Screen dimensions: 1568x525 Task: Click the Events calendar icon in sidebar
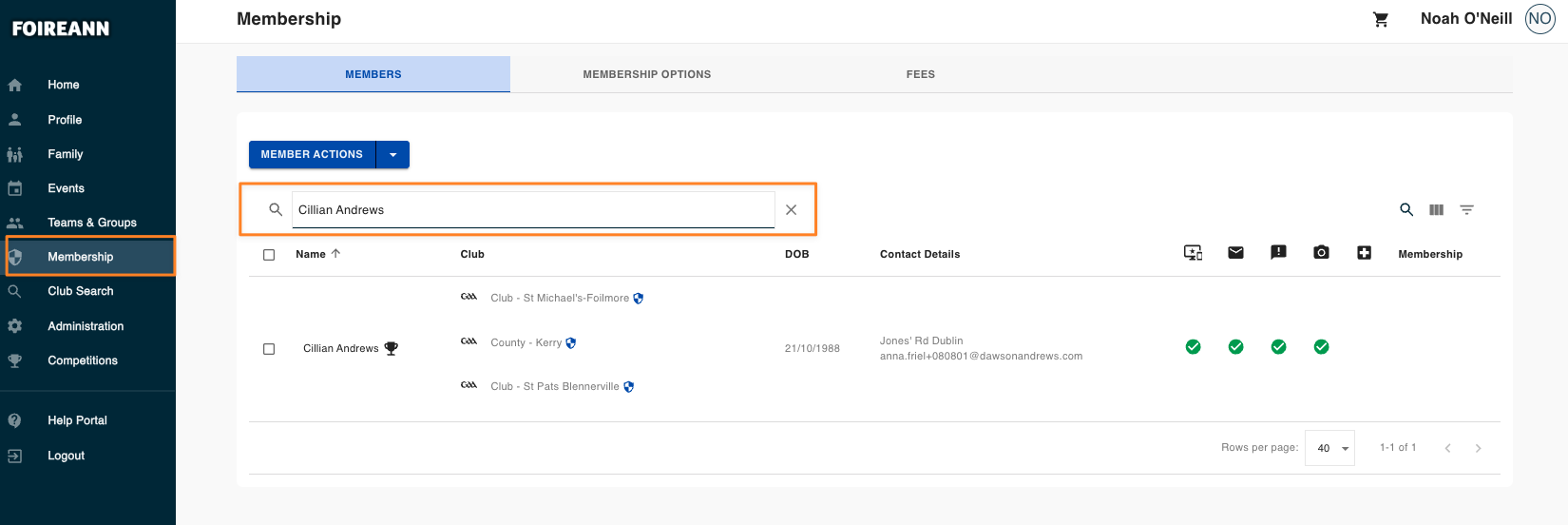15,188
